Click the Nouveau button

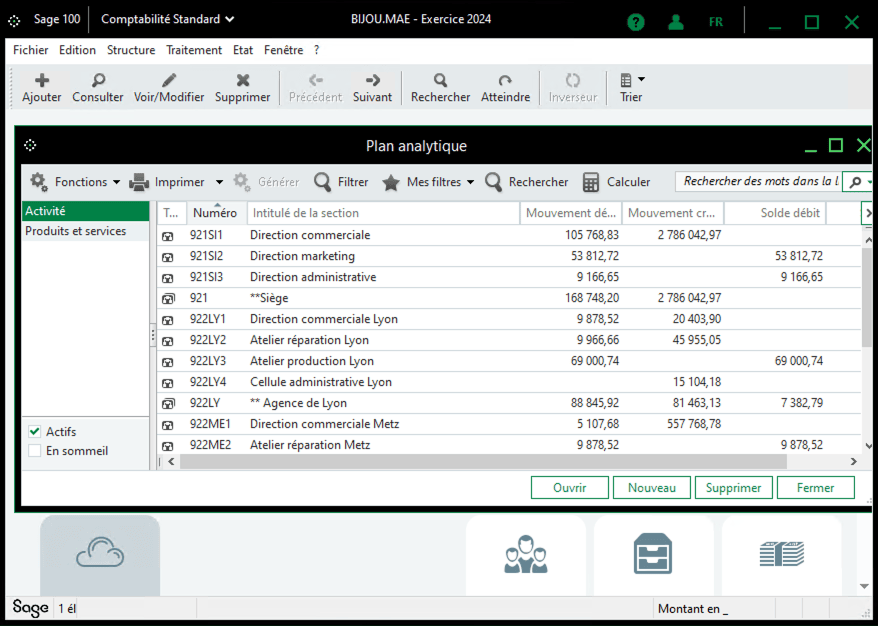click(x=652, y=488)
